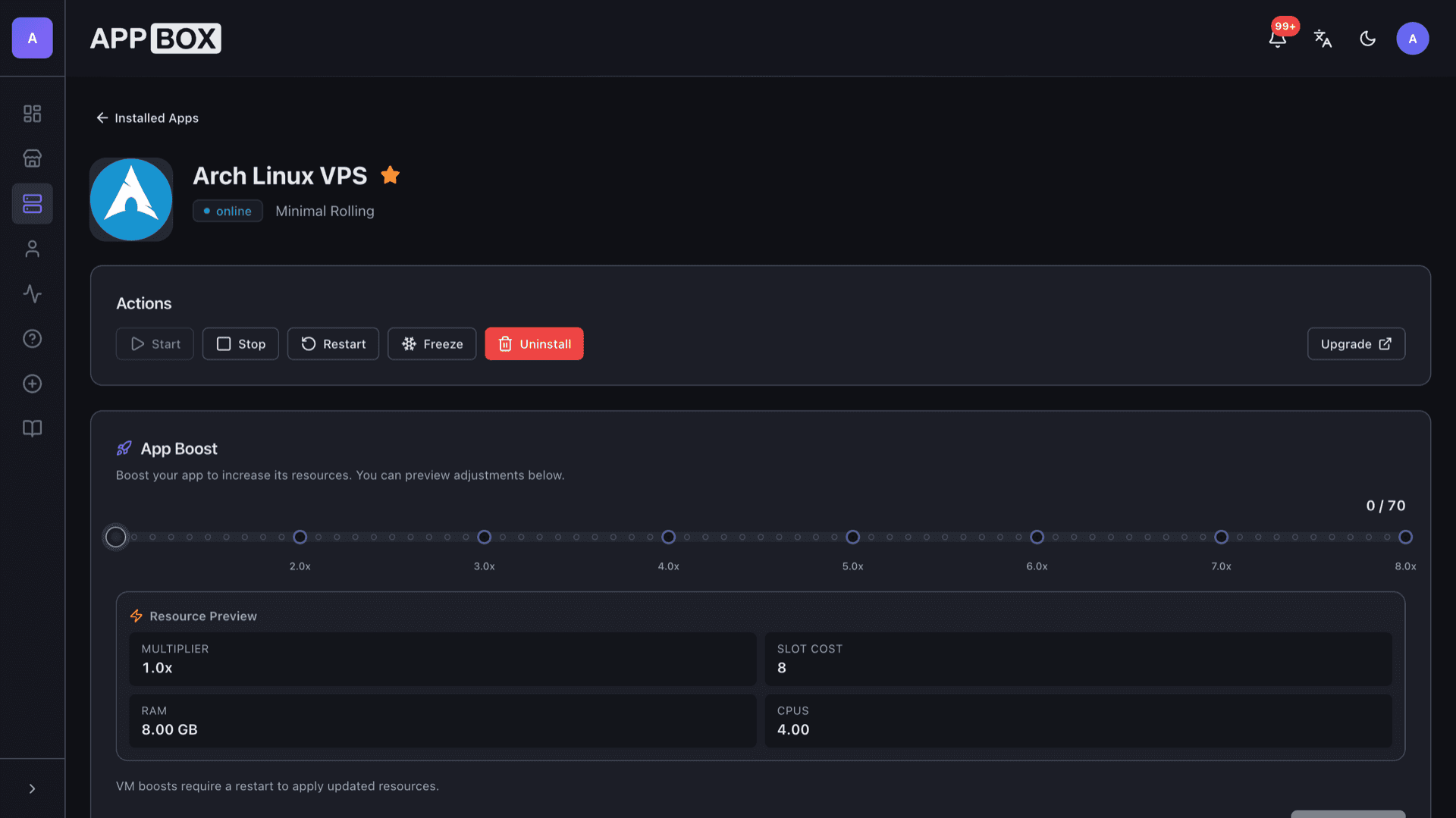
Task: Open the user account avatar menu
Action: [x=1412, y=39]
